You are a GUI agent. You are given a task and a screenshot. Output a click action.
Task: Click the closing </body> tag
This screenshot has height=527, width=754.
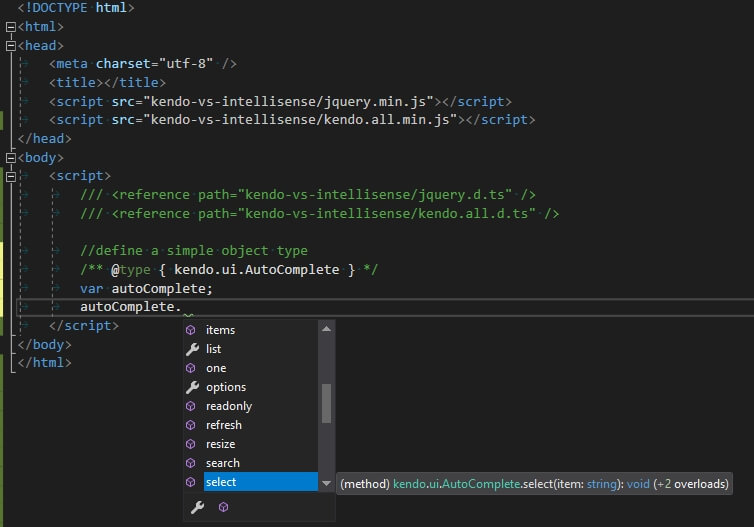[45, 345]
